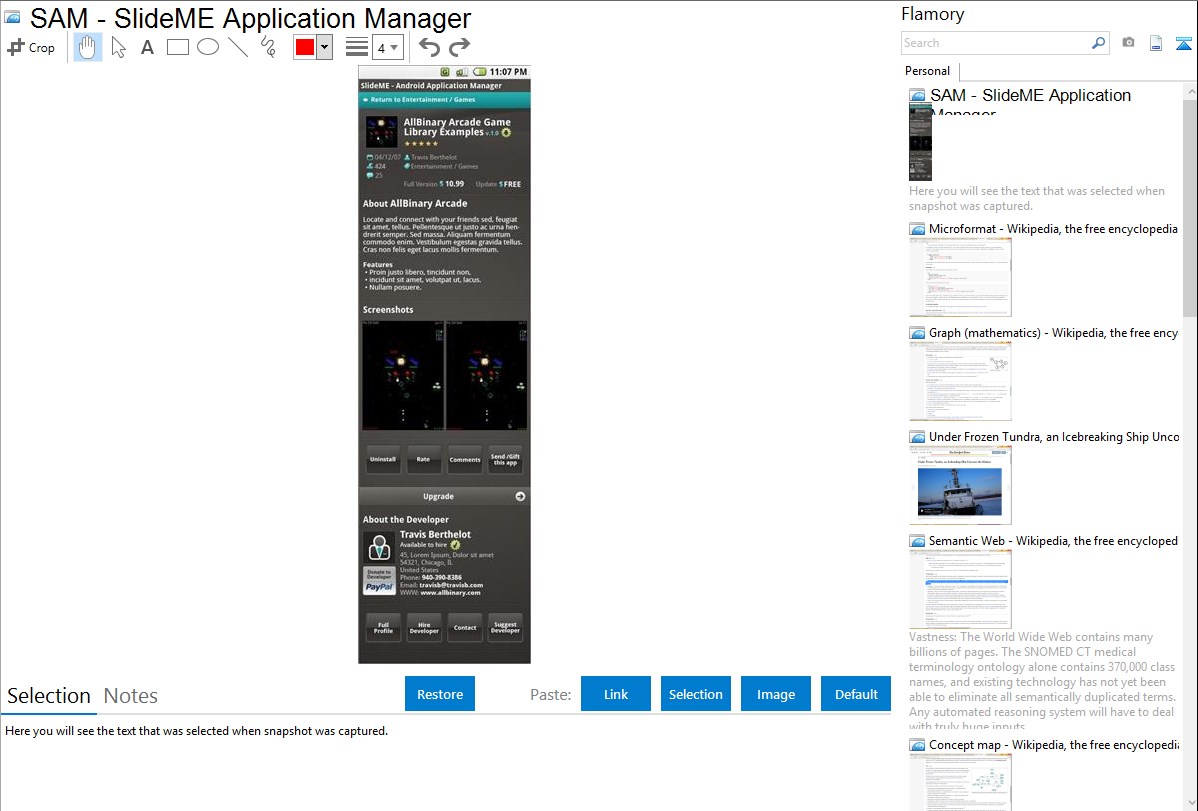Click the Upgrade arrow in phone screenshot

(x=520, y=496)
